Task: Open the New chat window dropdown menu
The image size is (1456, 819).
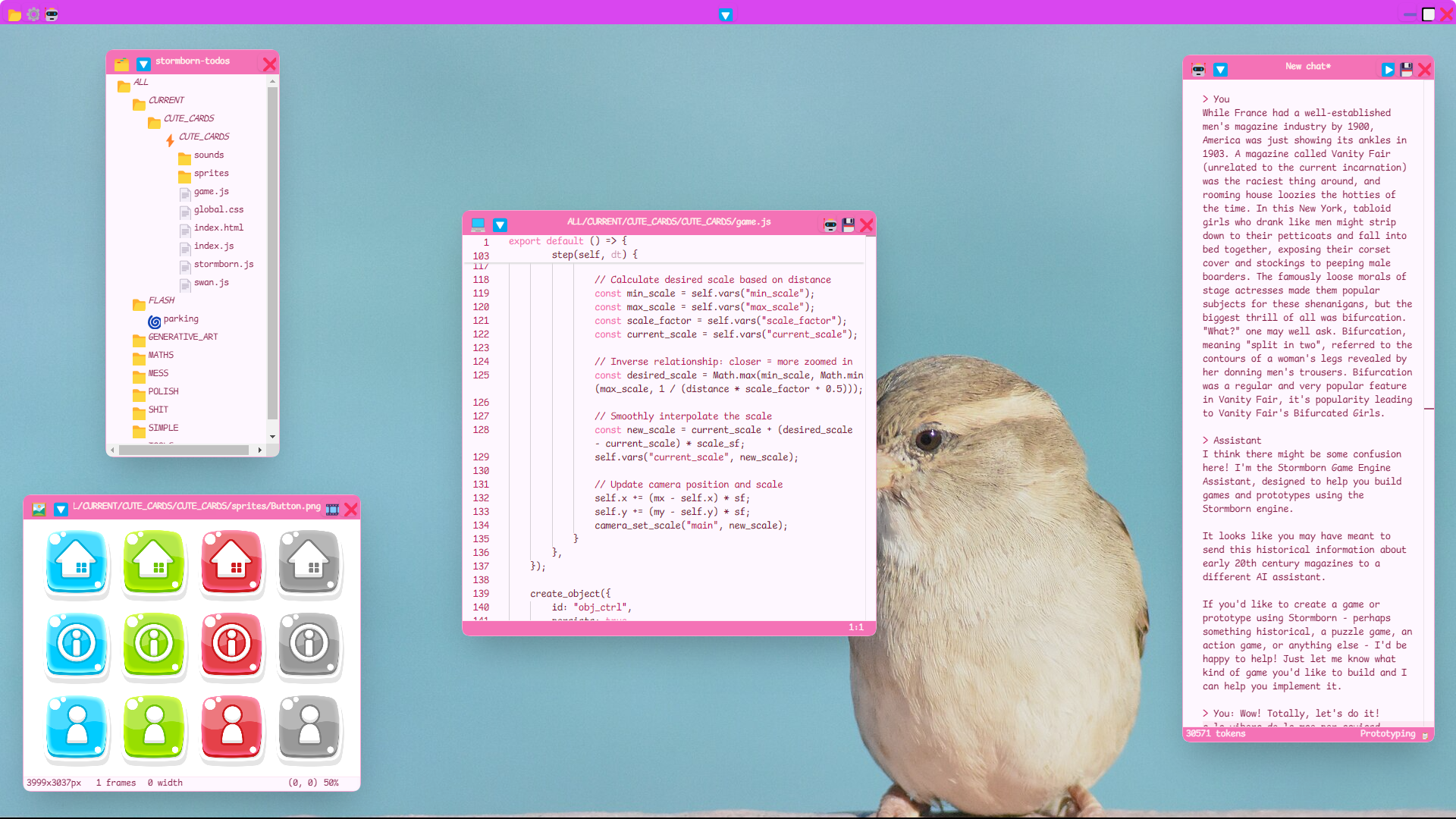Action: (1220, 70)
